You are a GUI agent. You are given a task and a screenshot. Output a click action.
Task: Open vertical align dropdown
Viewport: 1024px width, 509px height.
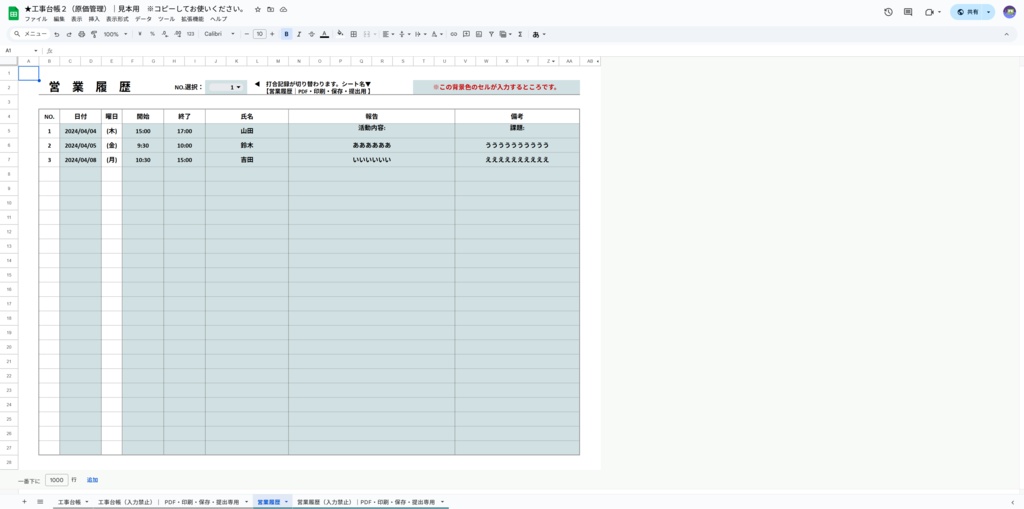pos(404,34)
